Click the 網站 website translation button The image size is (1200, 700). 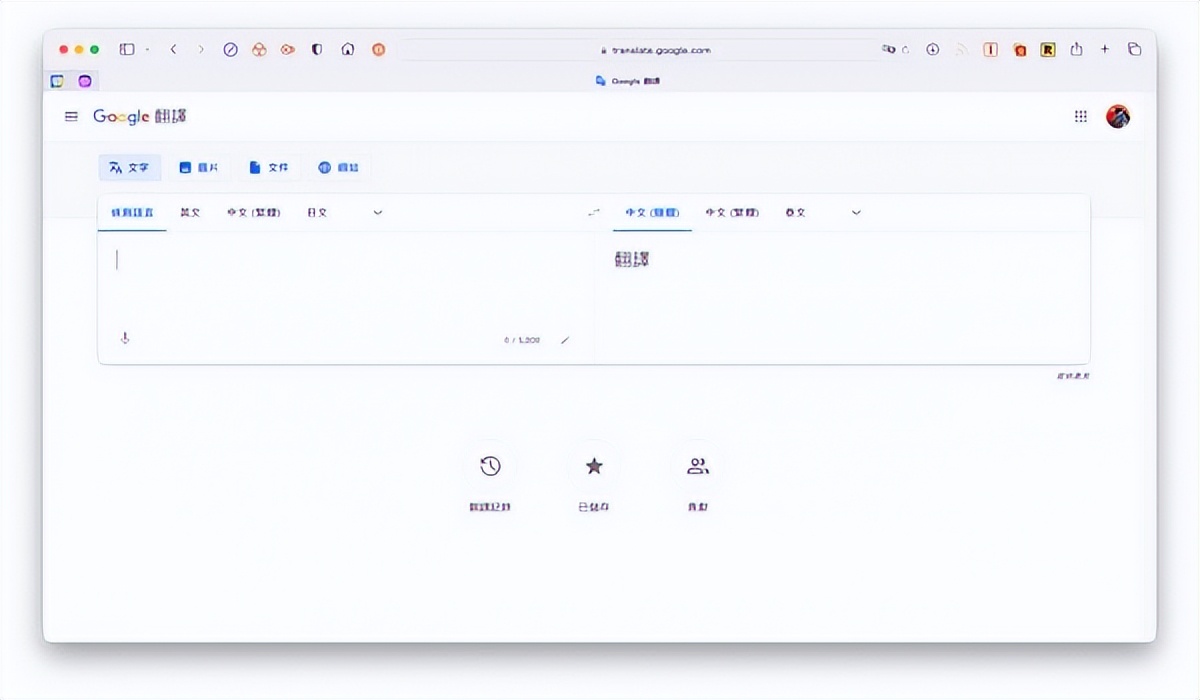click(339, 167)
